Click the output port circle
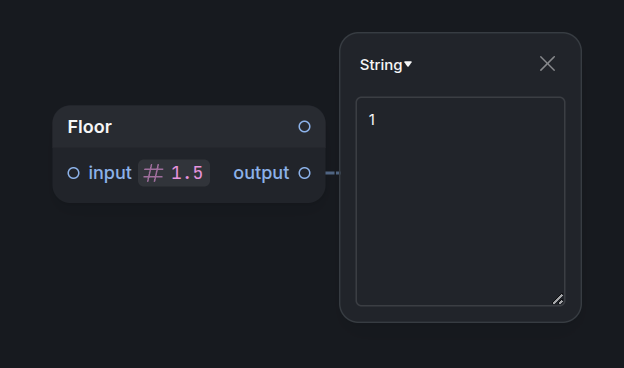This screenshot has height=368, width=624. click(x=304, y=173)
